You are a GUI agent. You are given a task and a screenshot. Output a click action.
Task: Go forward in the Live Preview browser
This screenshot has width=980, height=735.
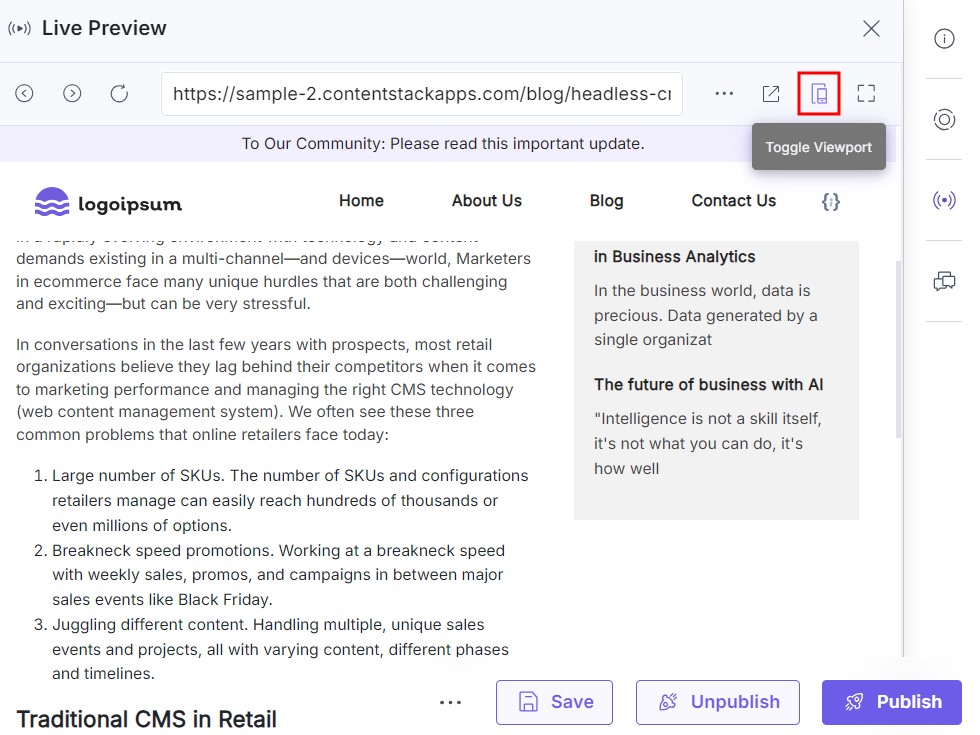click(72, 94)
